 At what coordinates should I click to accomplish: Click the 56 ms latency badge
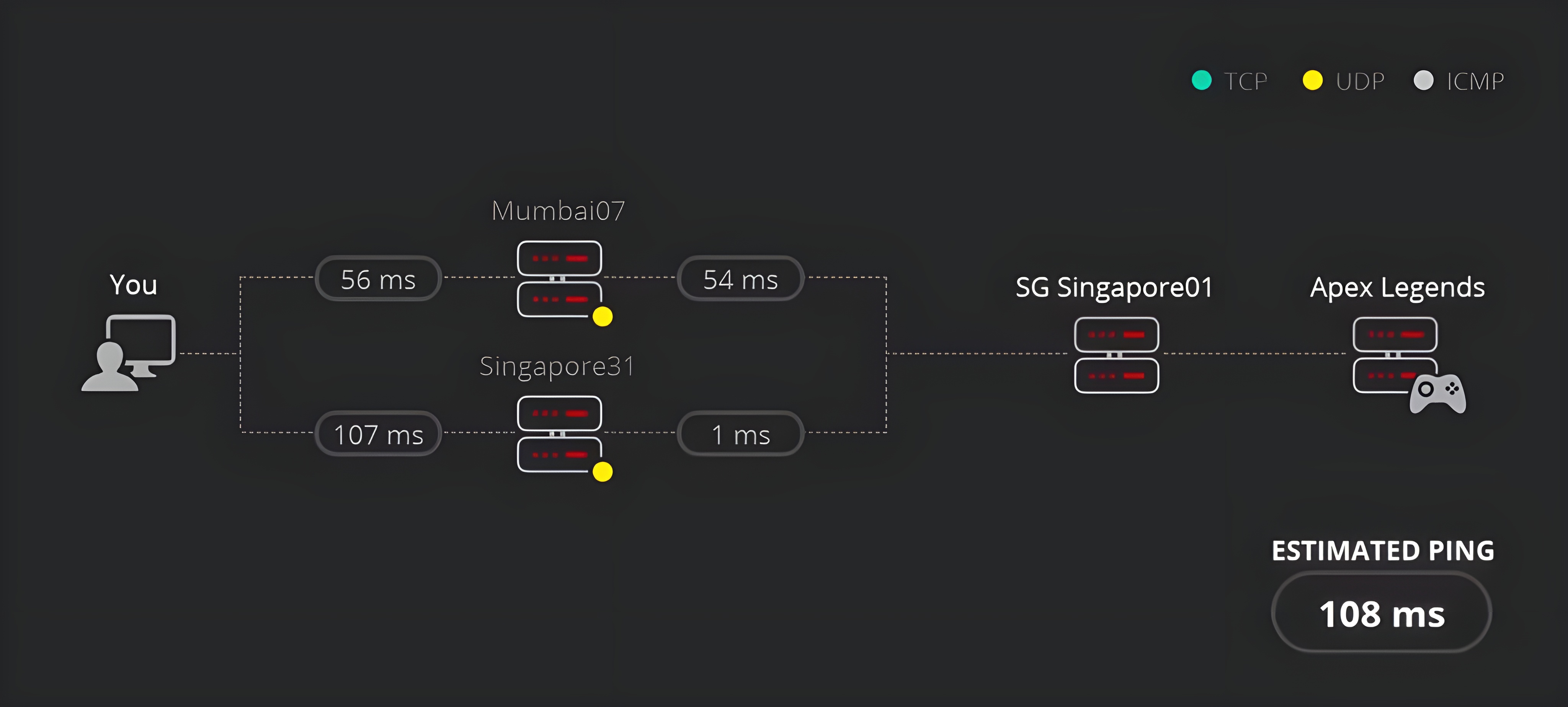378,279
